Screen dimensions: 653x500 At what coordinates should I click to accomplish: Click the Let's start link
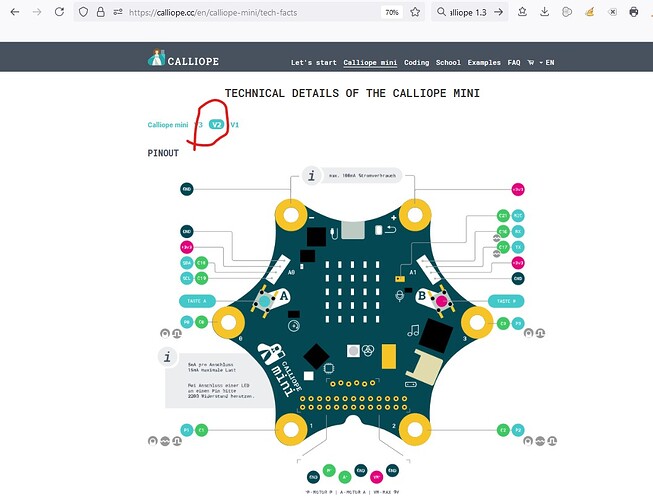pos(312,63)
